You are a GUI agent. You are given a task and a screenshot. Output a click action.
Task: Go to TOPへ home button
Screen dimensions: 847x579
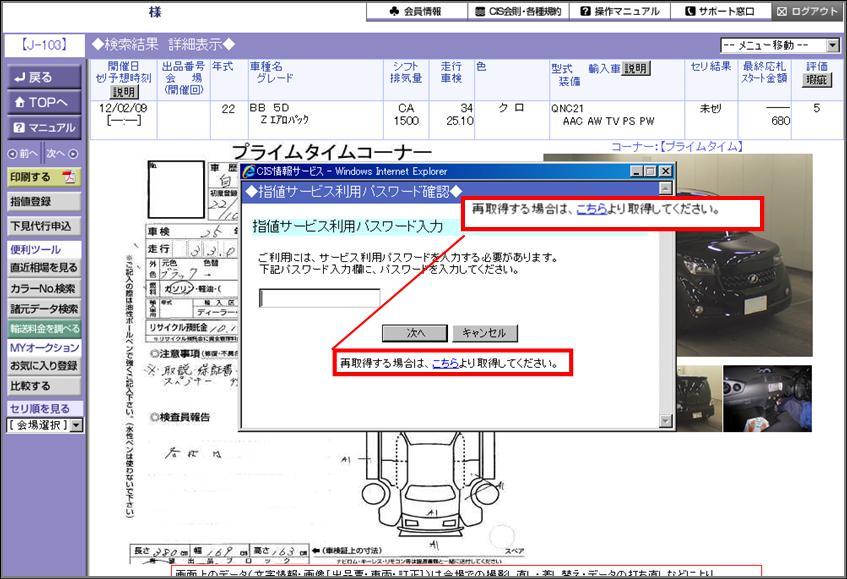(x=44, y=102)
